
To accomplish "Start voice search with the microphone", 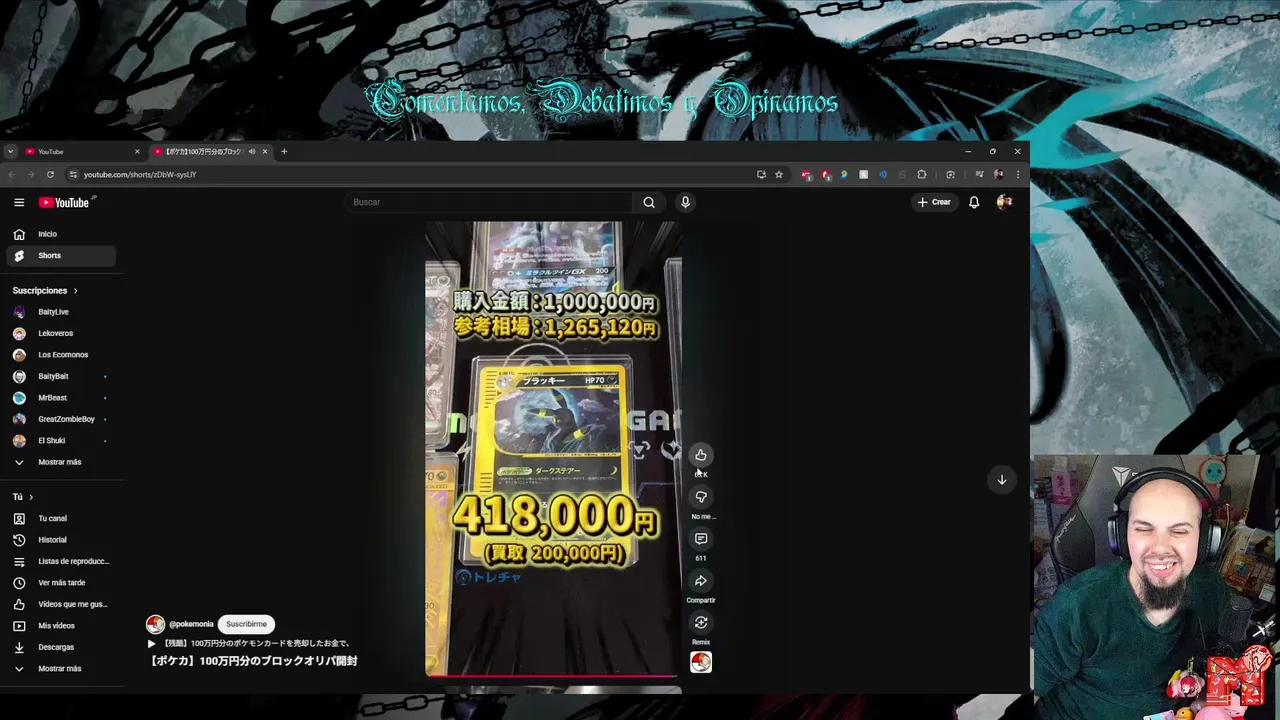I will 685,202.
